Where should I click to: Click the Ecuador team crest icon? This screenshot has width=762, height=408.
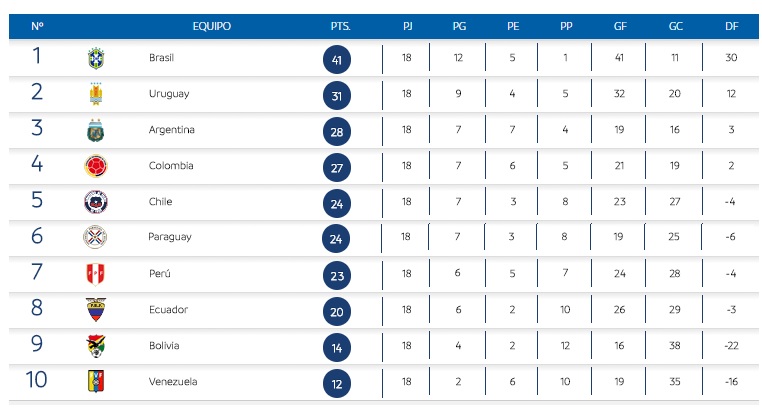pos(96,310)
